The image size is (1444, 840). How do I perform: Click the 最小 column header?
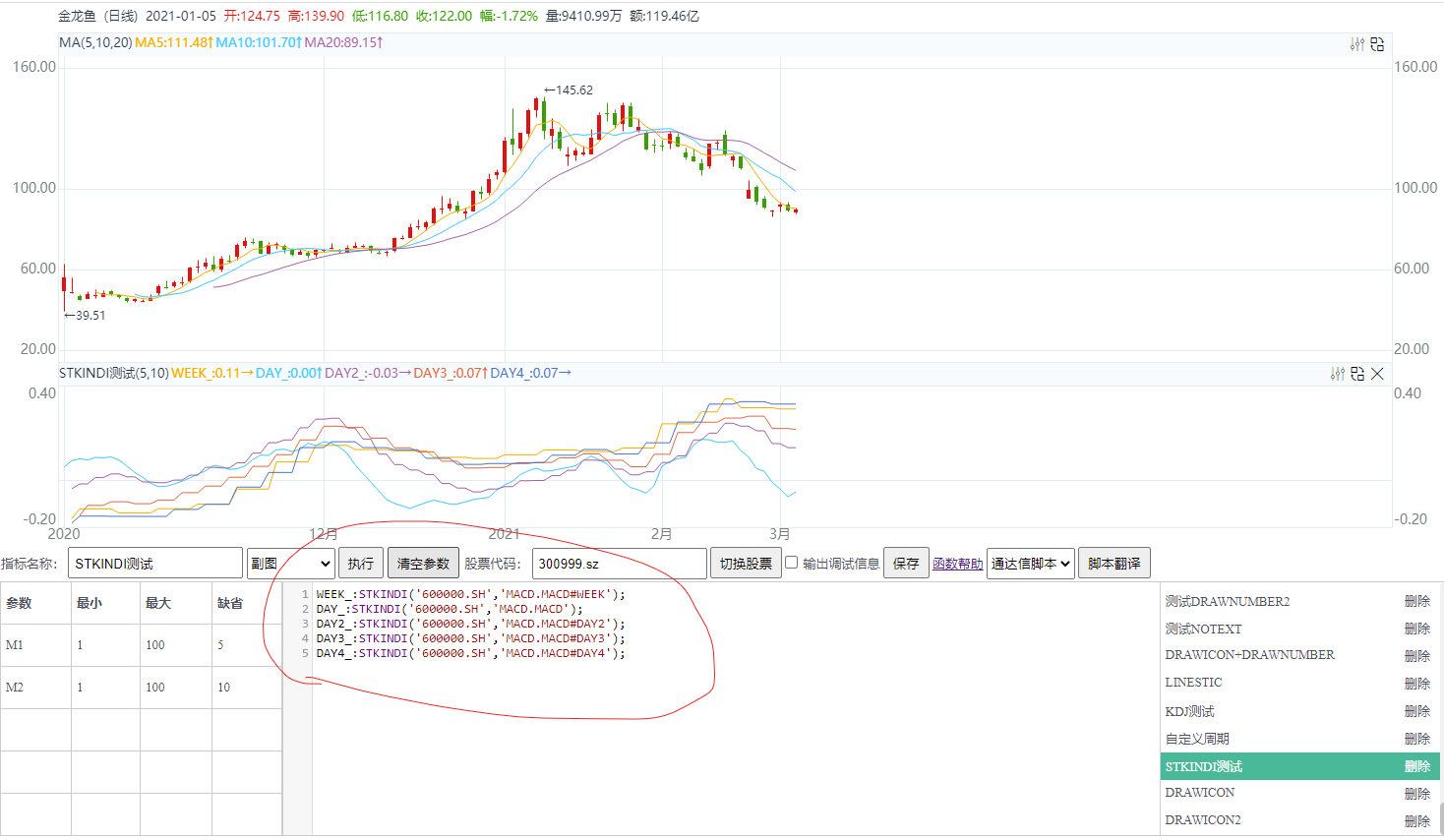coord(106,603)
